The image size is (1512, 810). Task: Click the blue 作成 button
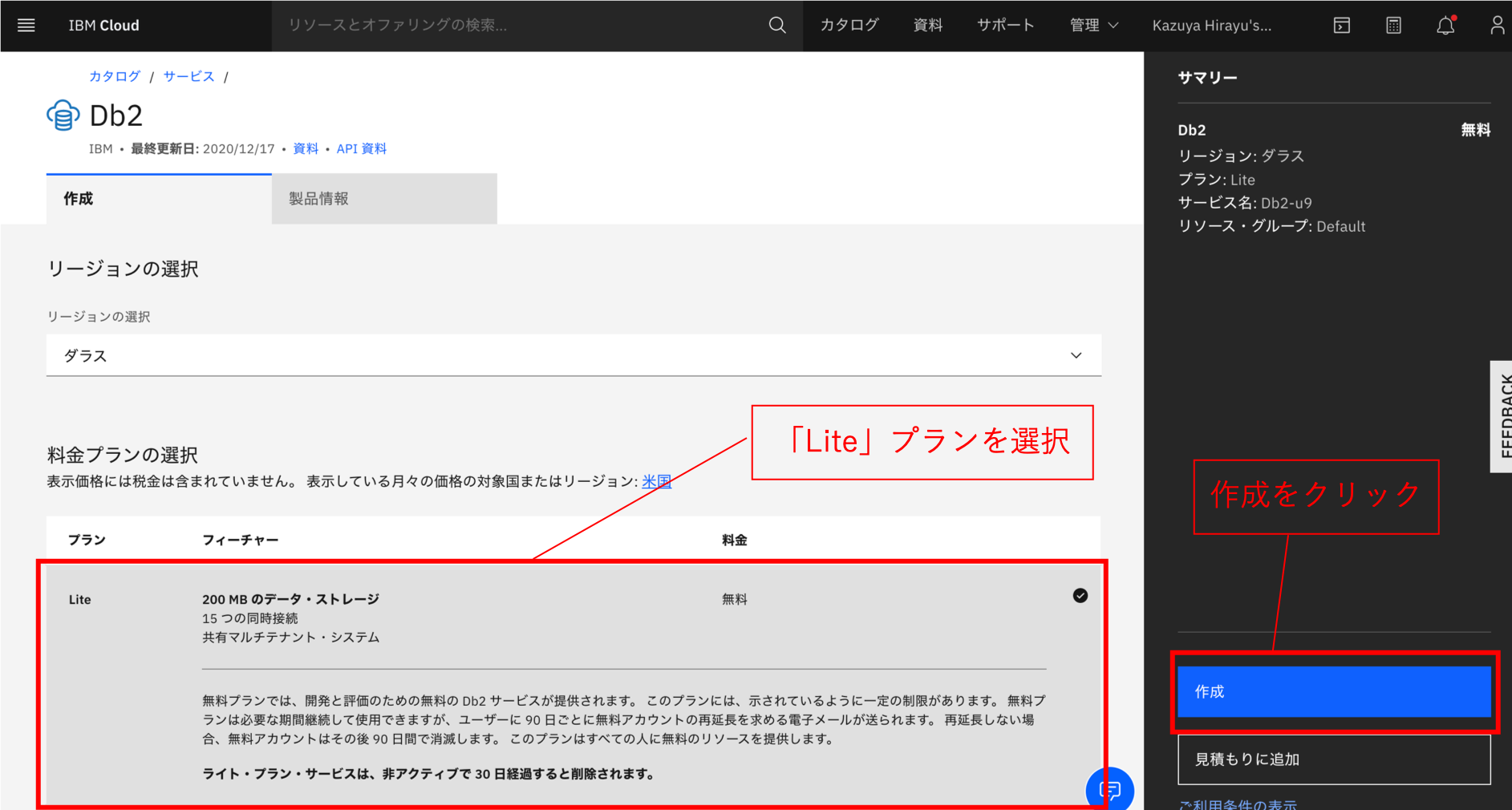point(1334,691)
